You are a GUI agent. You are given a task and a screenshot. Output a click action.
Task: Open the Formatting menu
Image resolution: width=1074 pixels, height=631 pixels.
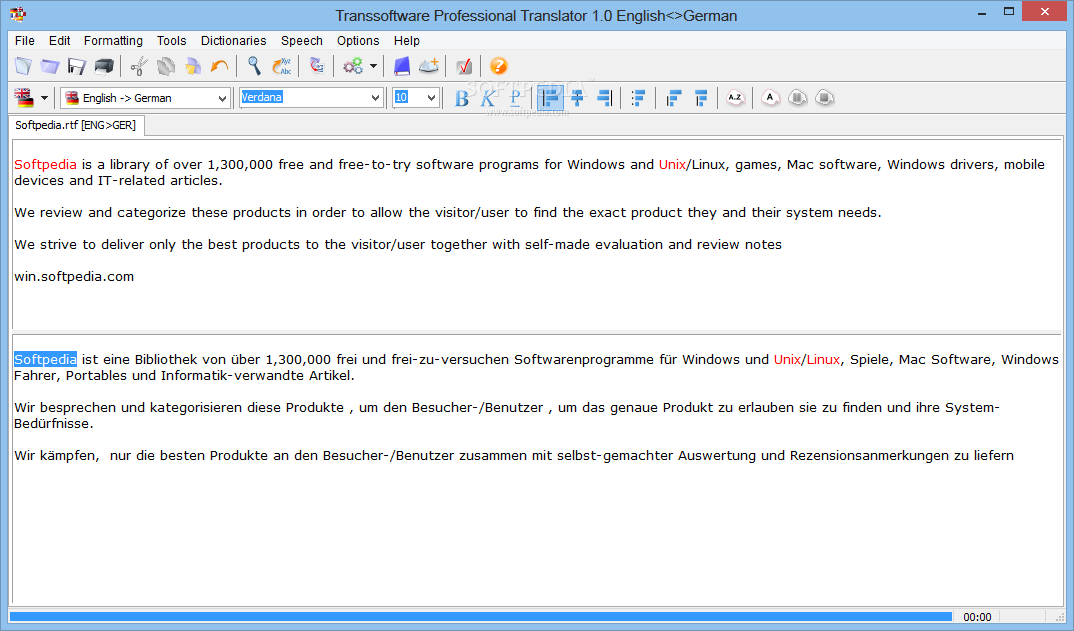coord(113,40)
